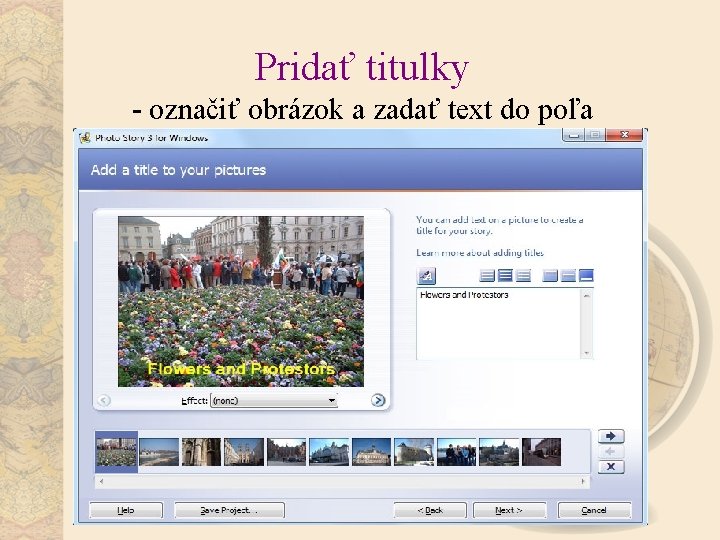Select the sixth filmstrip thumbnail
The width and height of the screenshot is (720, 540).
pos(329,452)
